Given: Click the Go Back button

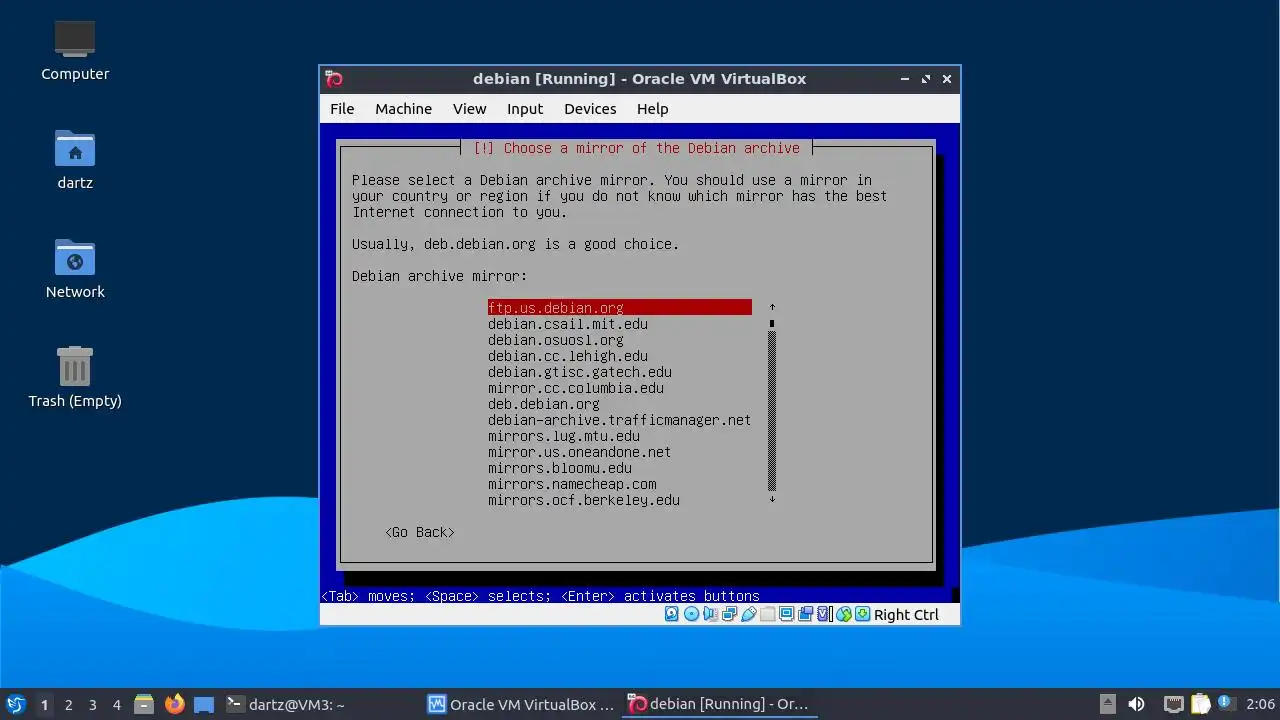Looking at the screenshot, I should tap(420, 532).
